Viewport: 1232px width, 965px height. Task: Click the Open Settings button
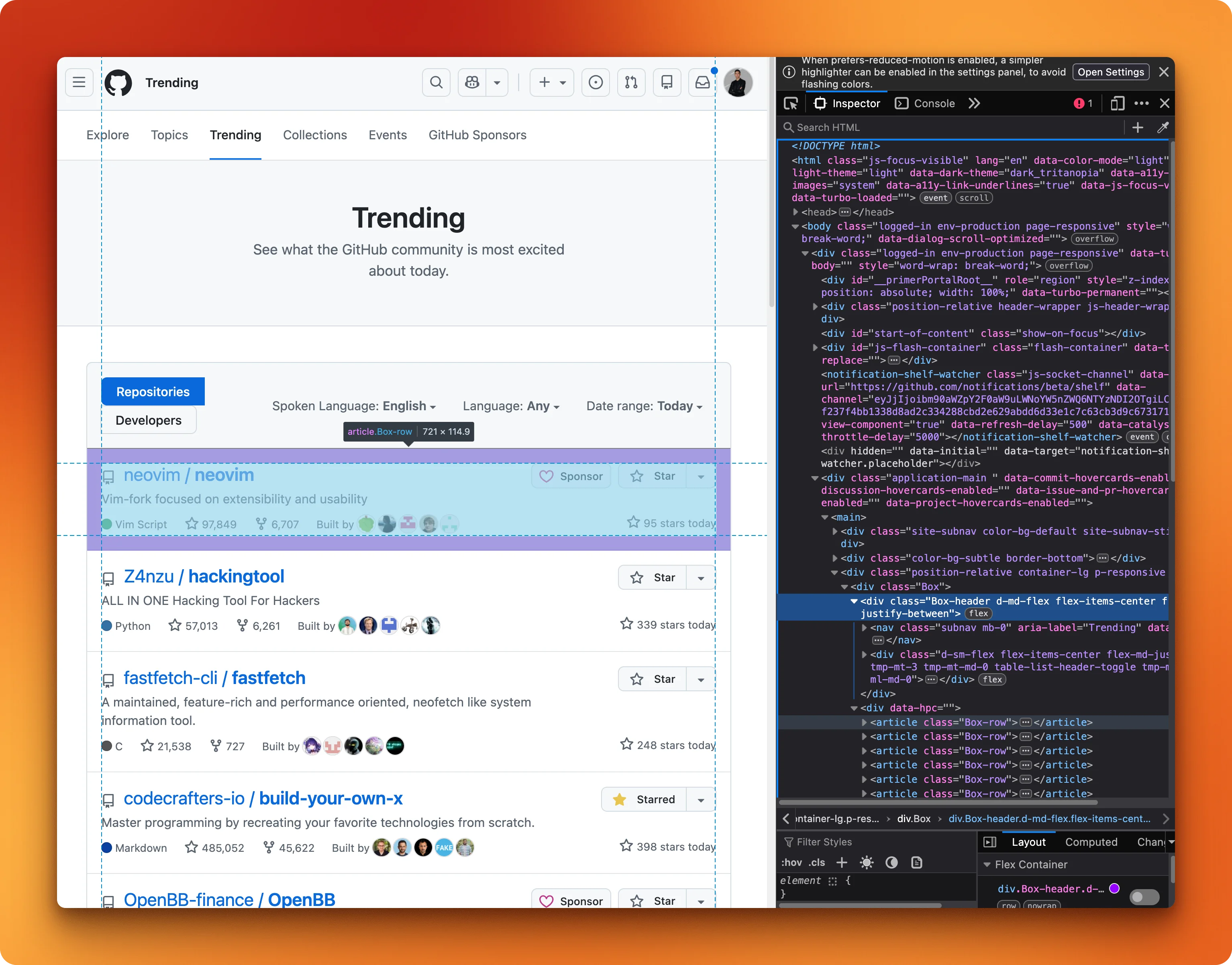[x=1110, y=72]
